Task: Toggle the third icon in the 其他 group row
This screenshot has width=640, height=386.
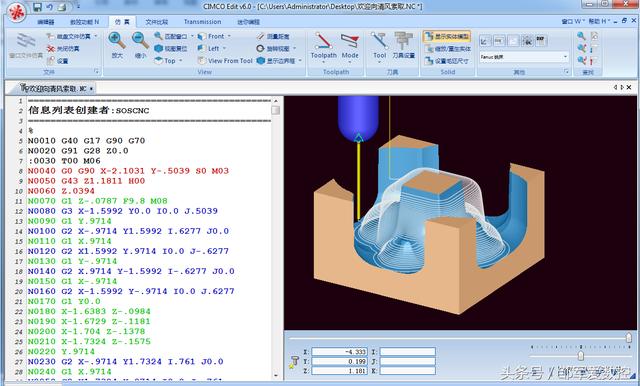Action: tap(513, 40)
